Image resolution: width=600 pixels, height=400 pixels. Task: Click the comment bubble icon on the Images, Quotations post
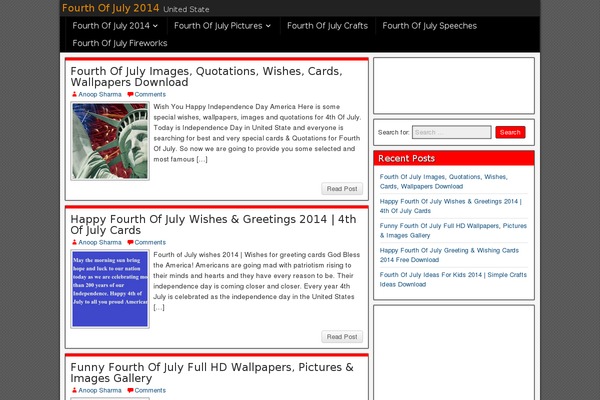[130, 94]
